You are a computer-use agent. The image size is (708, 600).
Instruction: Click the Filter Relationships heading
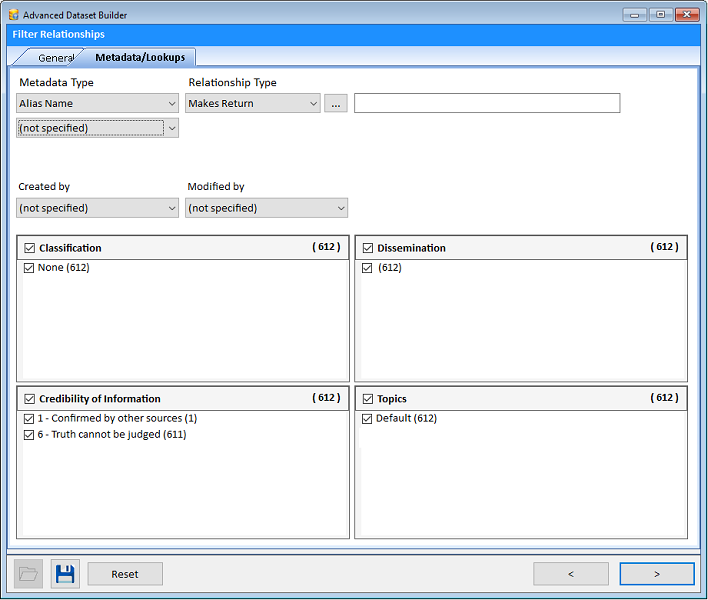coord(59,34)
